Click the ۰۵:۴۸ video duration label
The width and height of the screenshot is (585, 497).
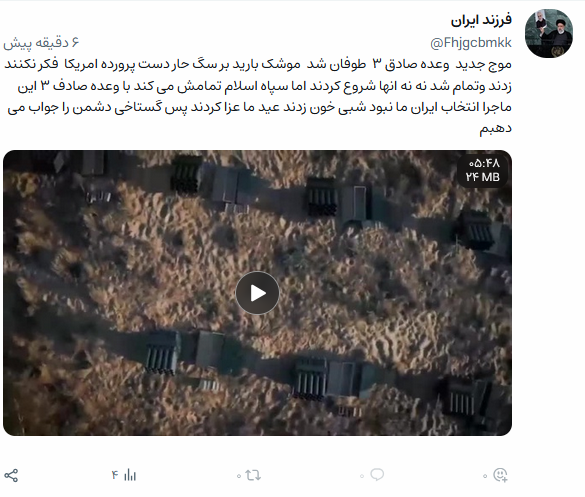click(484, 163)
